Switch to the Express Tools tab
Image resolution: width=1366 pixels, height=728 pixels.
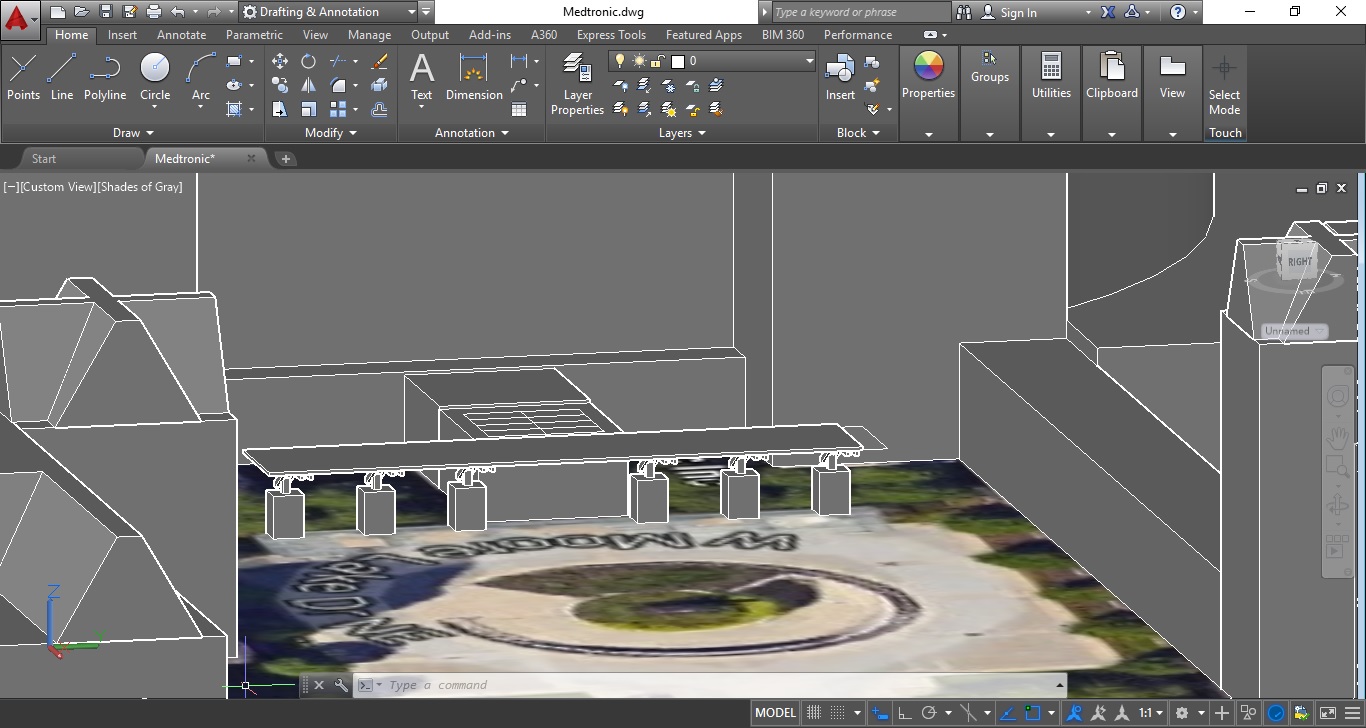pyautogui.click(x=611, y=34)
